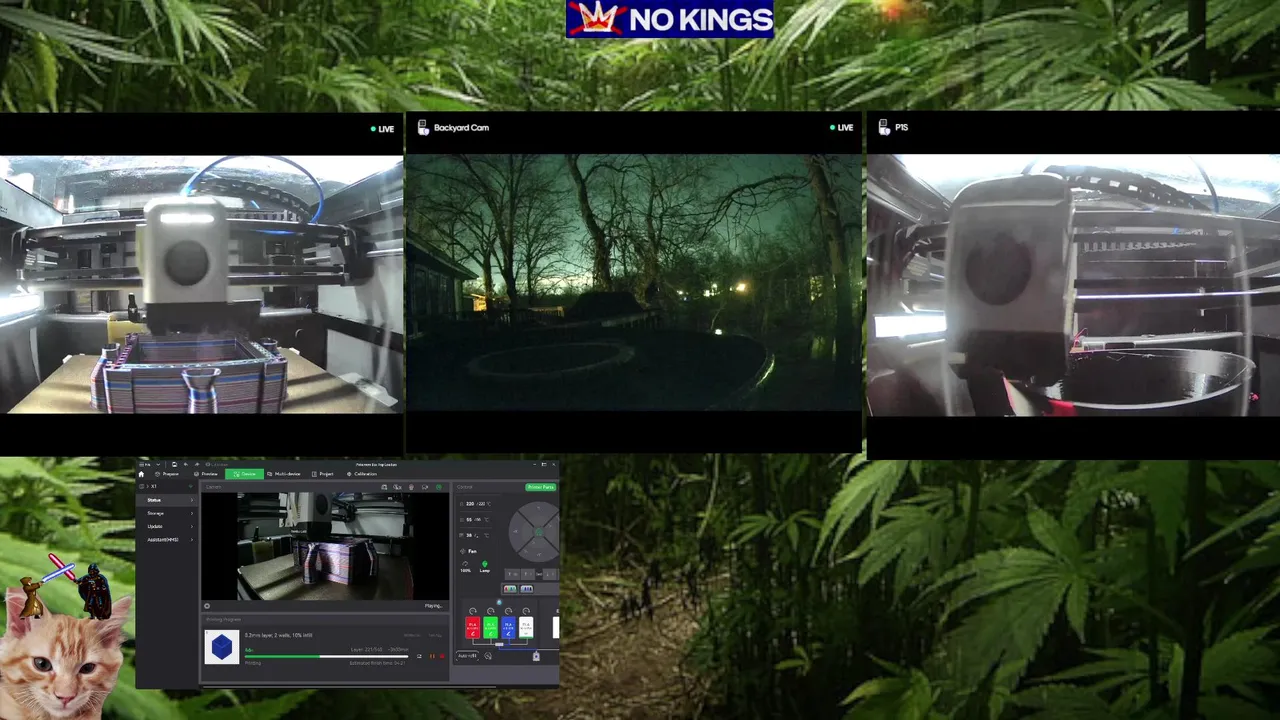Screen dimensions: 1280x720
Task: Select the second AMS unit thumbnail
Action: (x=527, y=589)
